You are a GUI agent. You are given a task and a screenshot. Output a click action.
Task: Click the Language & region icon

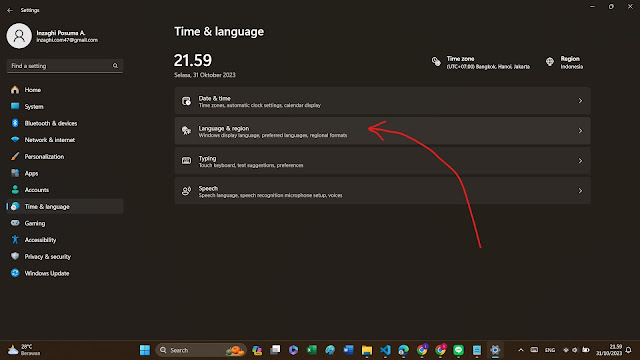point(187,131)
